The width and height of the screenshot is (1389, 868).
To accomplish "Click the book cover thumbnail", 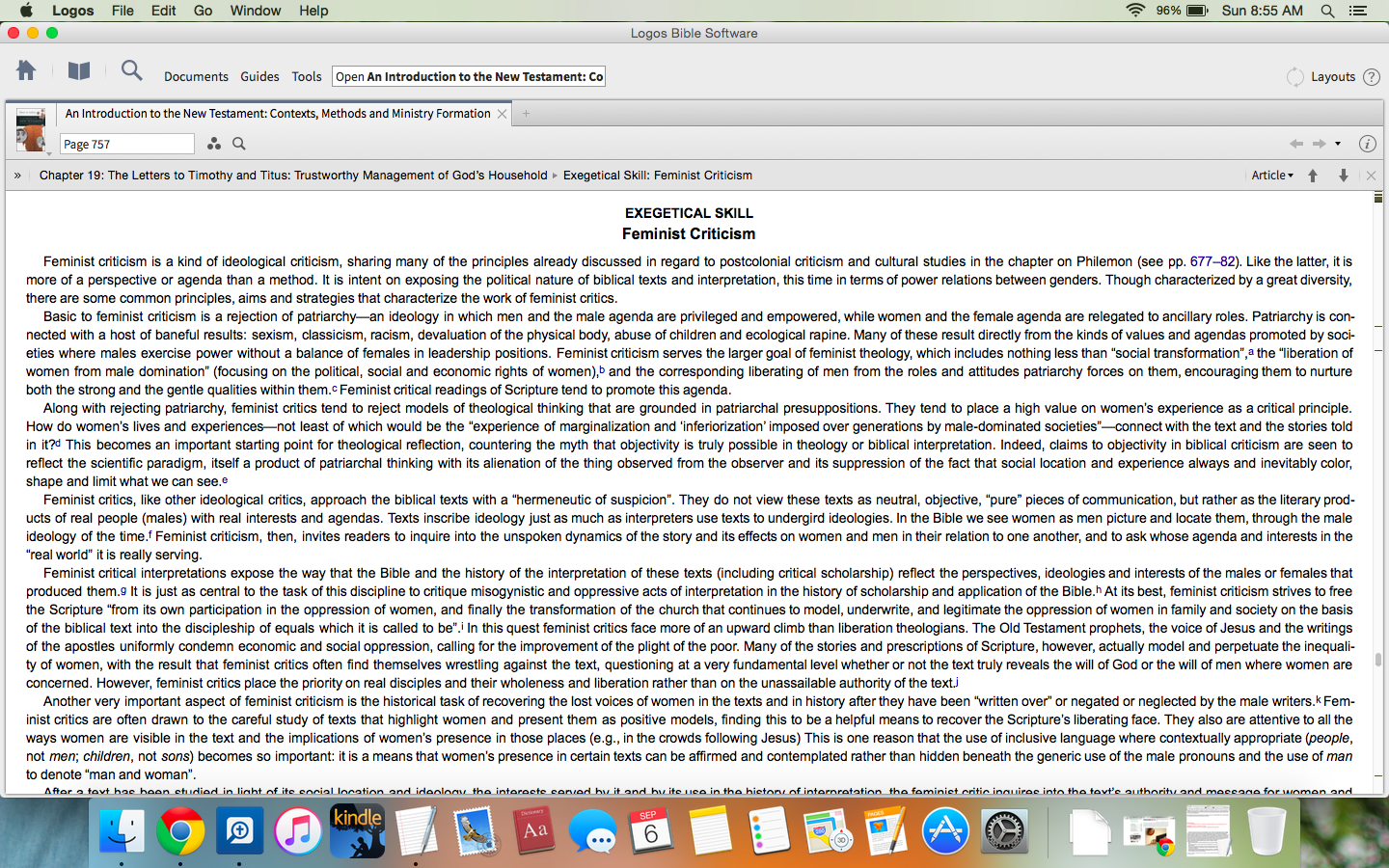I will tap(31, 130).
